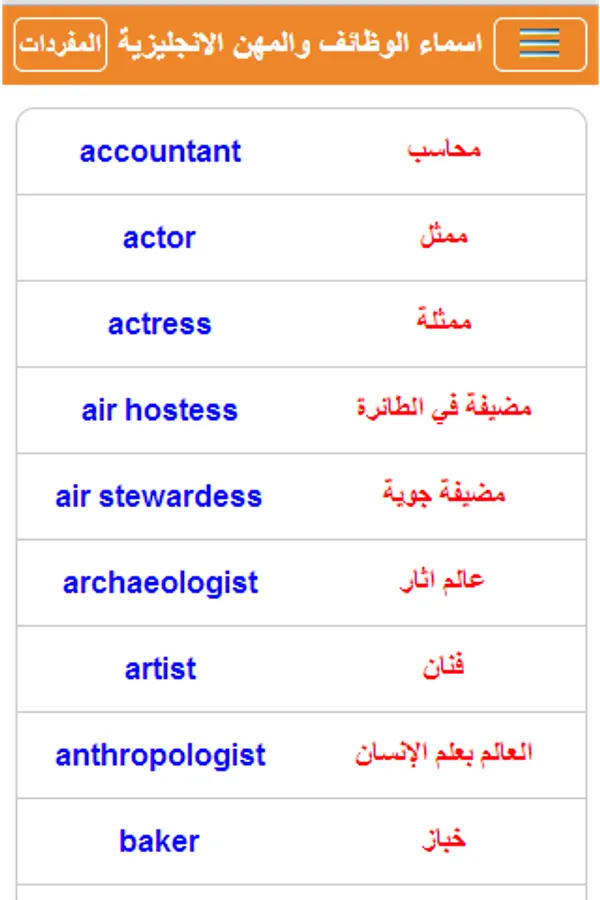Tap the Arabic word ممثلة
This screenshot has width=600, height=900.
[443, 322]
